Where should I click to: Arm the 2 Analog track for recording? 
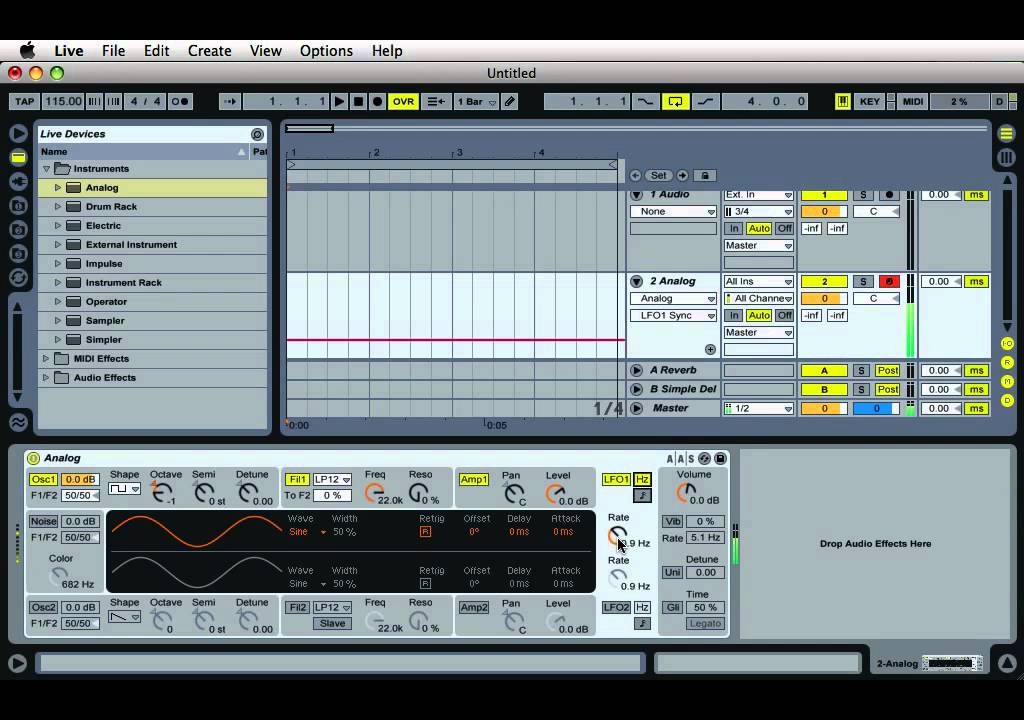click(x=889, y=282)
